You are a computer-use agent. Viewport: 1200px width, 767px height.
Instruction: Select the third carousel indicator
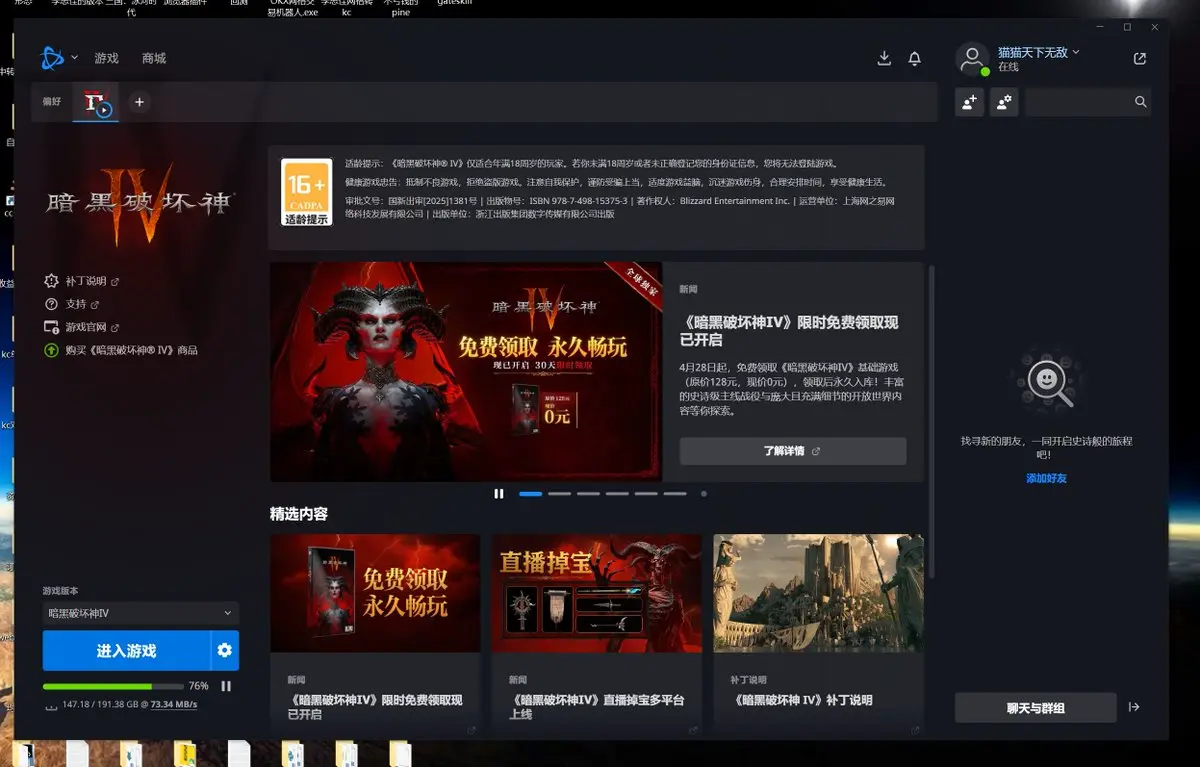(589, 493)
